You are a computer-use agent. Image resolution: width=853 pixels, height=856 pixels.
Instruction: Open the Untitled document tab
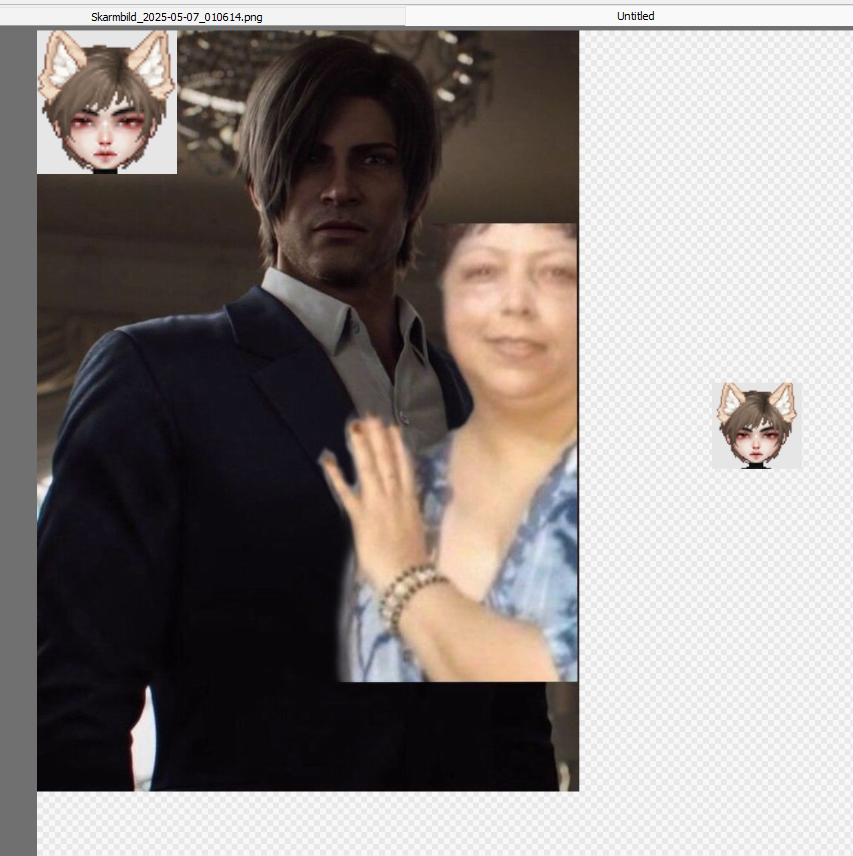[635, 16]
